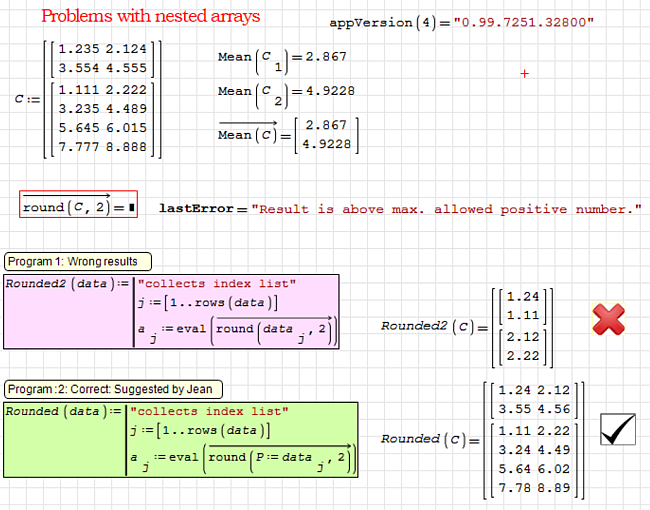This screenshot has height=510, width=650.
Task: Click the green Rounded(data) program block
Action: click(x=181, y=439)
